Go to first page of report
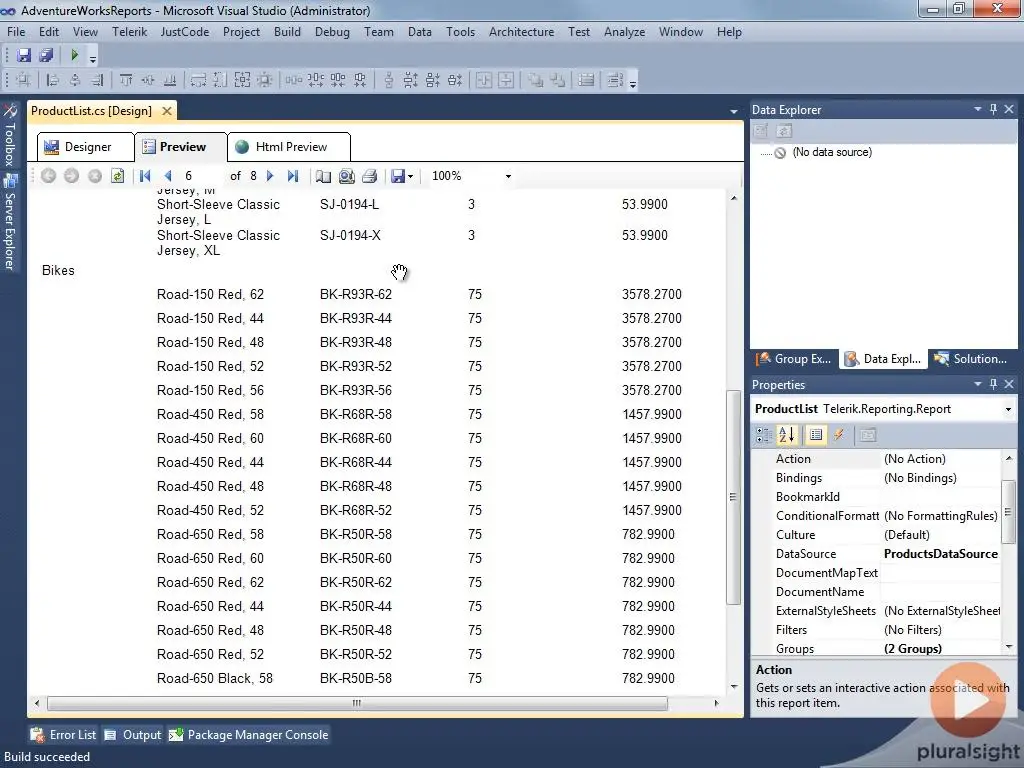1024x768 pixels. pyautogui.click(x=145, y=176)
